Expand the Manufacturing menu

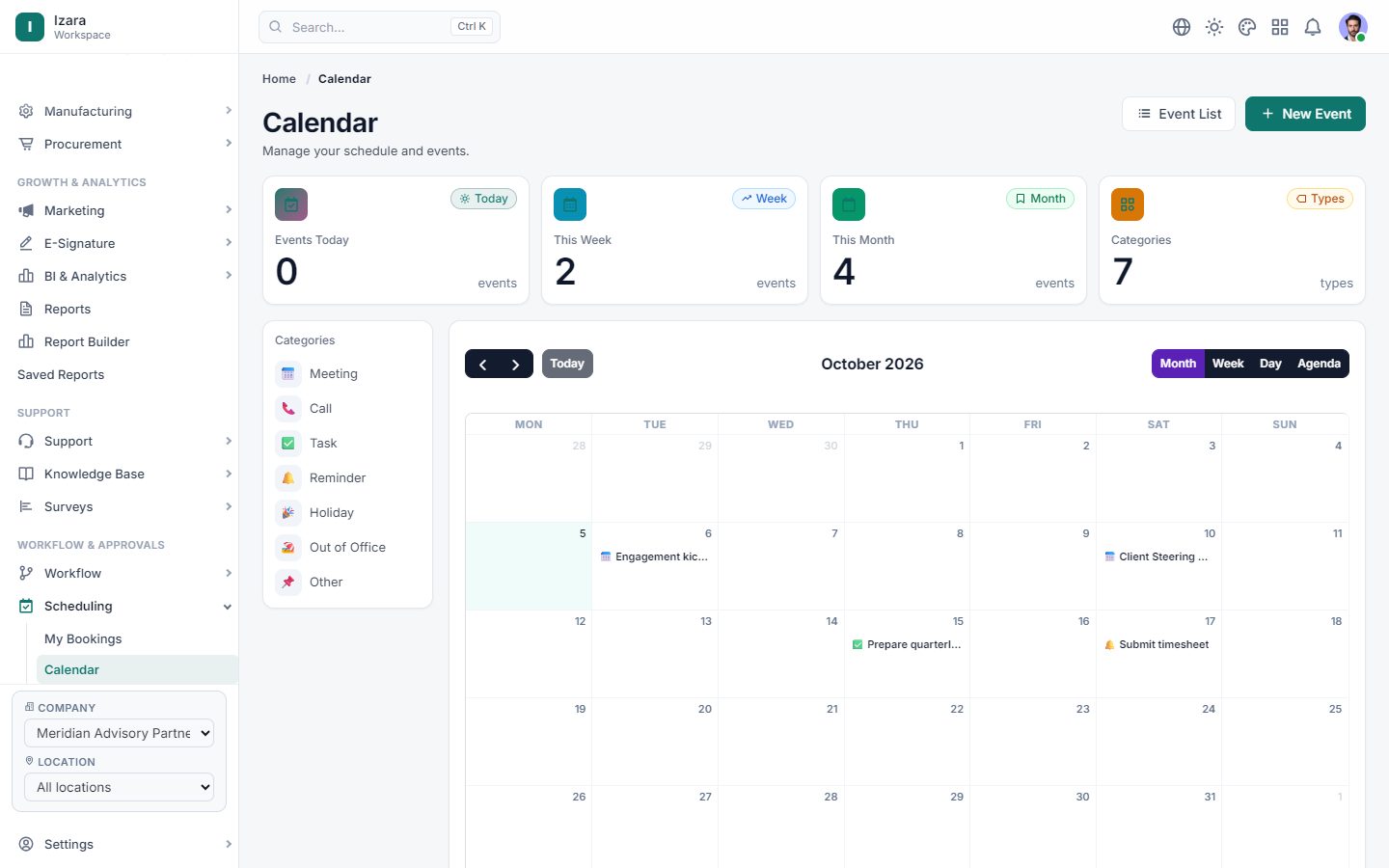[x=125, y=111]
